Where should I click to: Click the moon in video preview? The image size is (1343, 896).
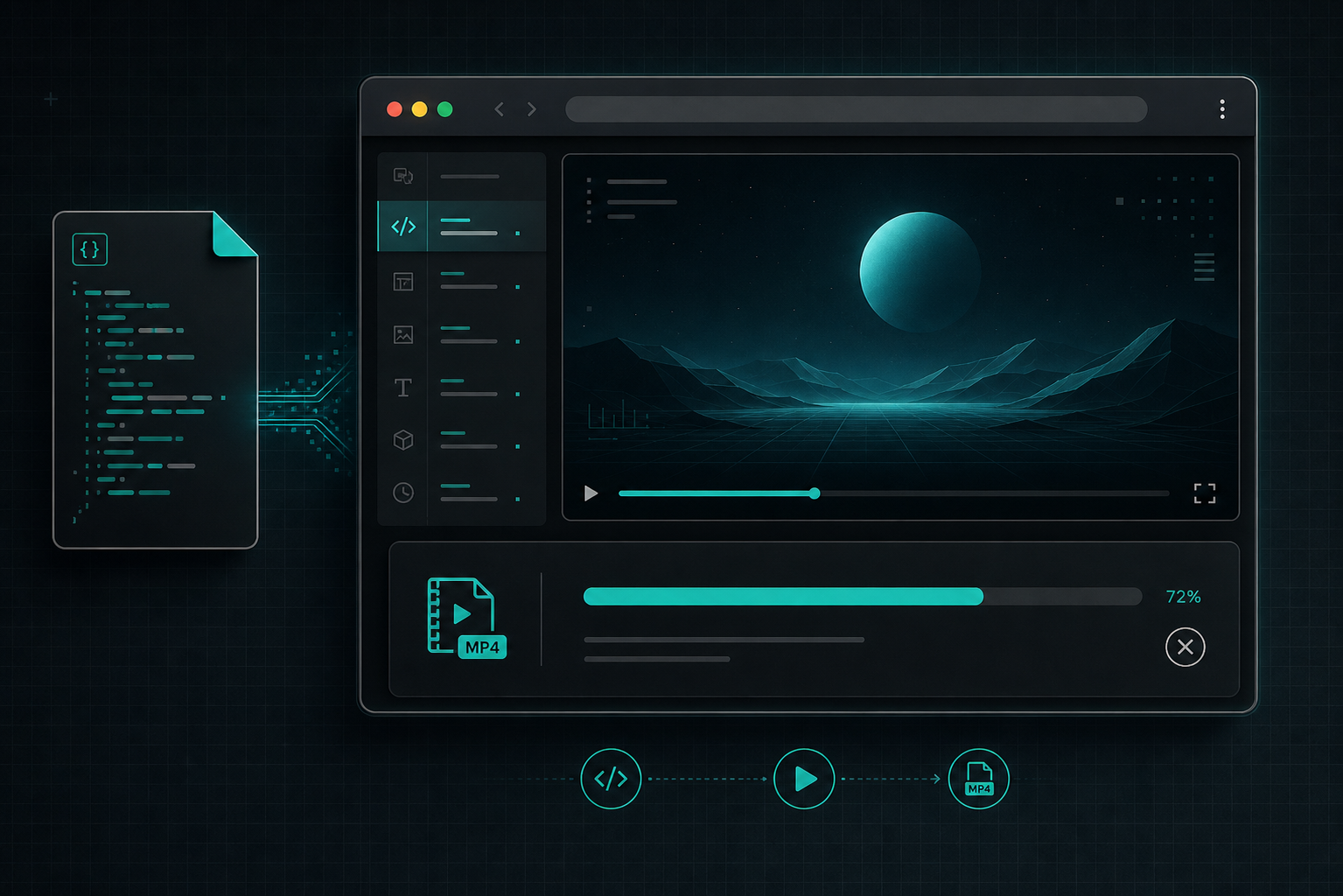click(x=920, y=271)
